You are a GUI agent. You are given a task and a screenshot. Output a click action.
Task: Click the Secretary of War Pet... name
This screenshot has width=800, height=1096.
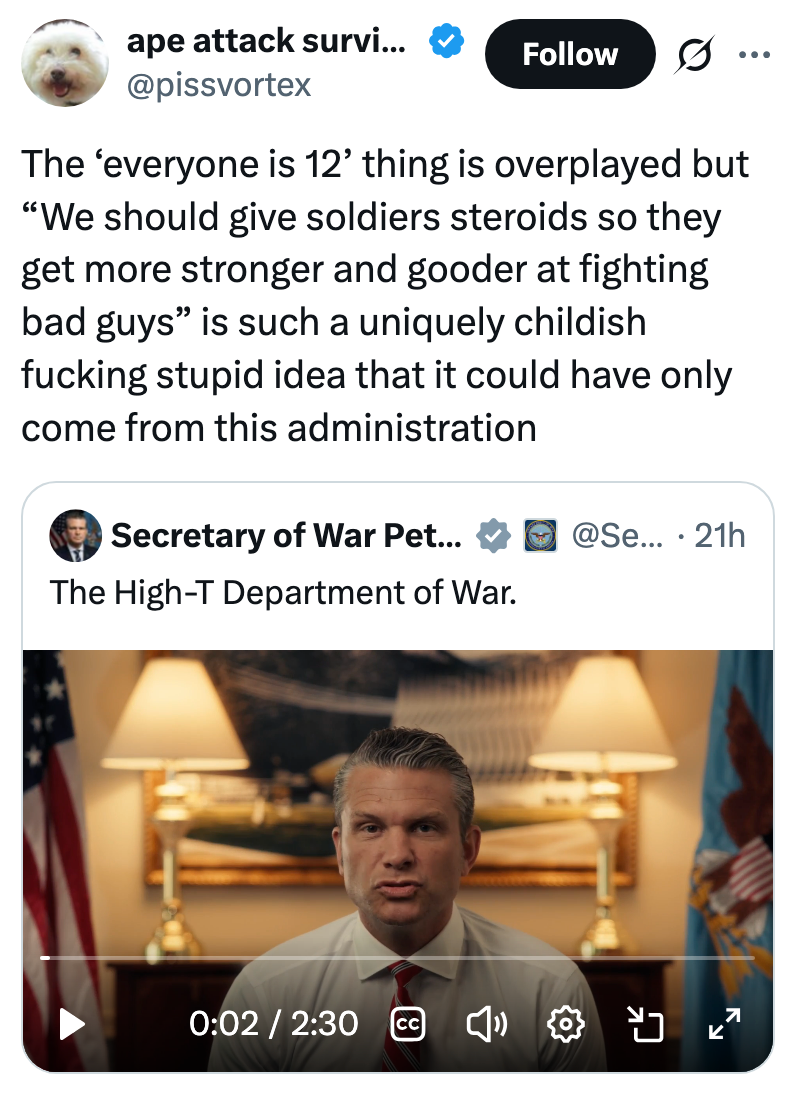286,535
